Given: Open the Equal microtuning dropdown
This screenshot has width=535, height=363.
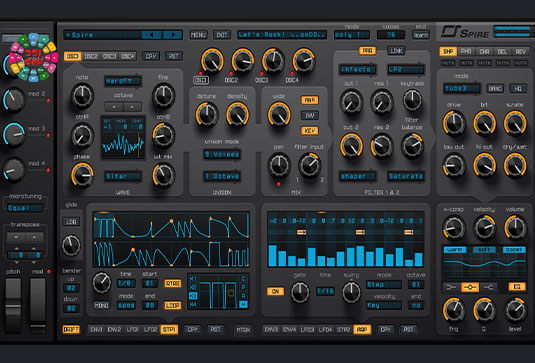Looking at the screenshot, I should pos(25,208).
